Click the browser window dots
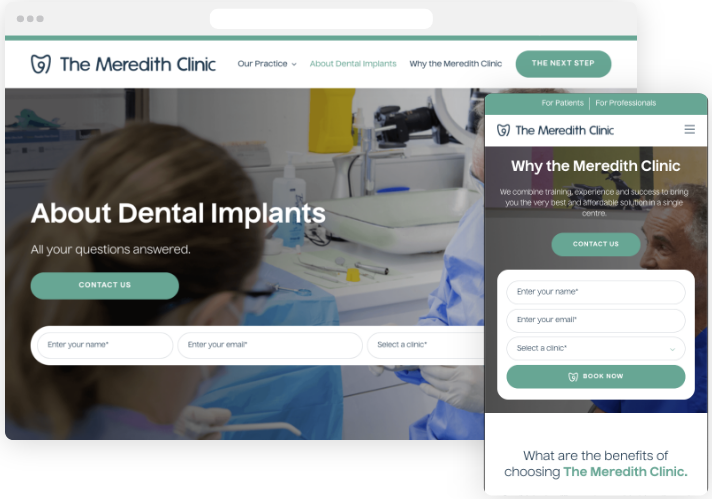This screenshot has height=499, width=712. pos(30,19)
